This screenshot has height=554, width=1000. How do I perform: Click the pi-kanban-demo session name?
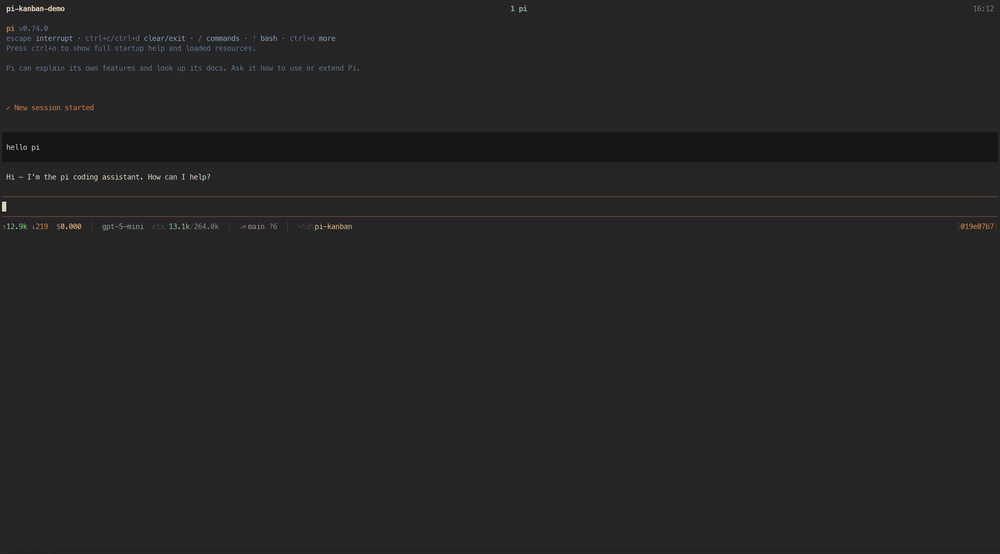tap(36, 9)
